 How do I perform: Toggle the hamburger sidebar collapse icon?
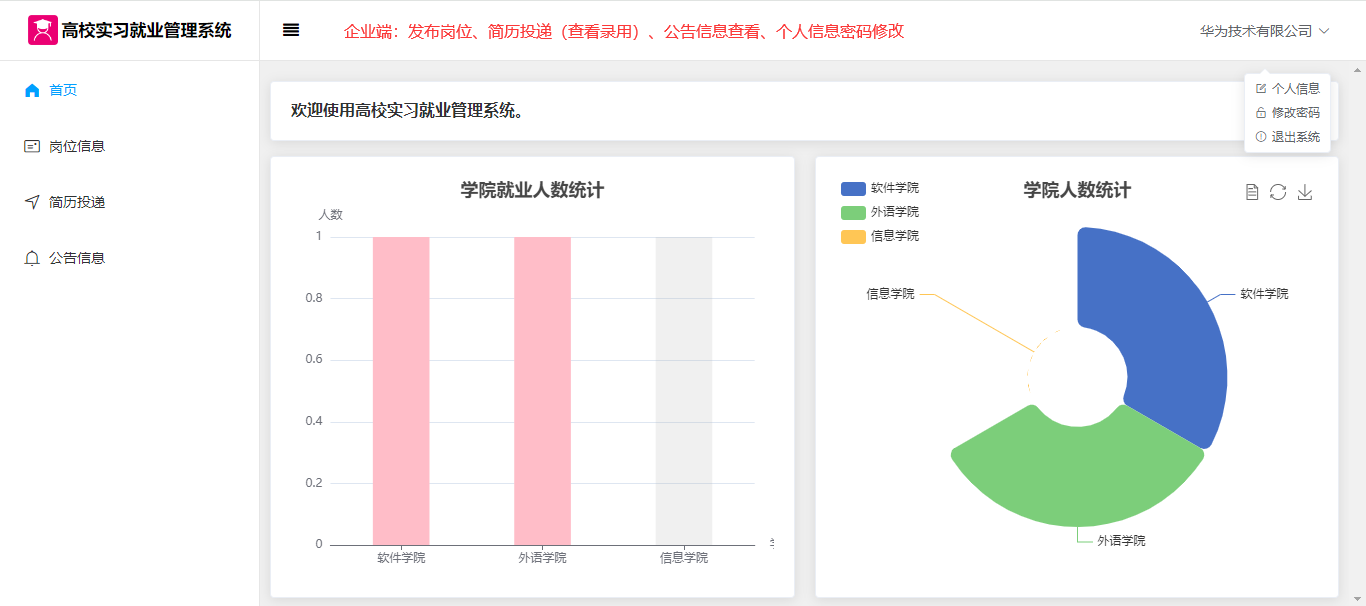click(291, 30)
